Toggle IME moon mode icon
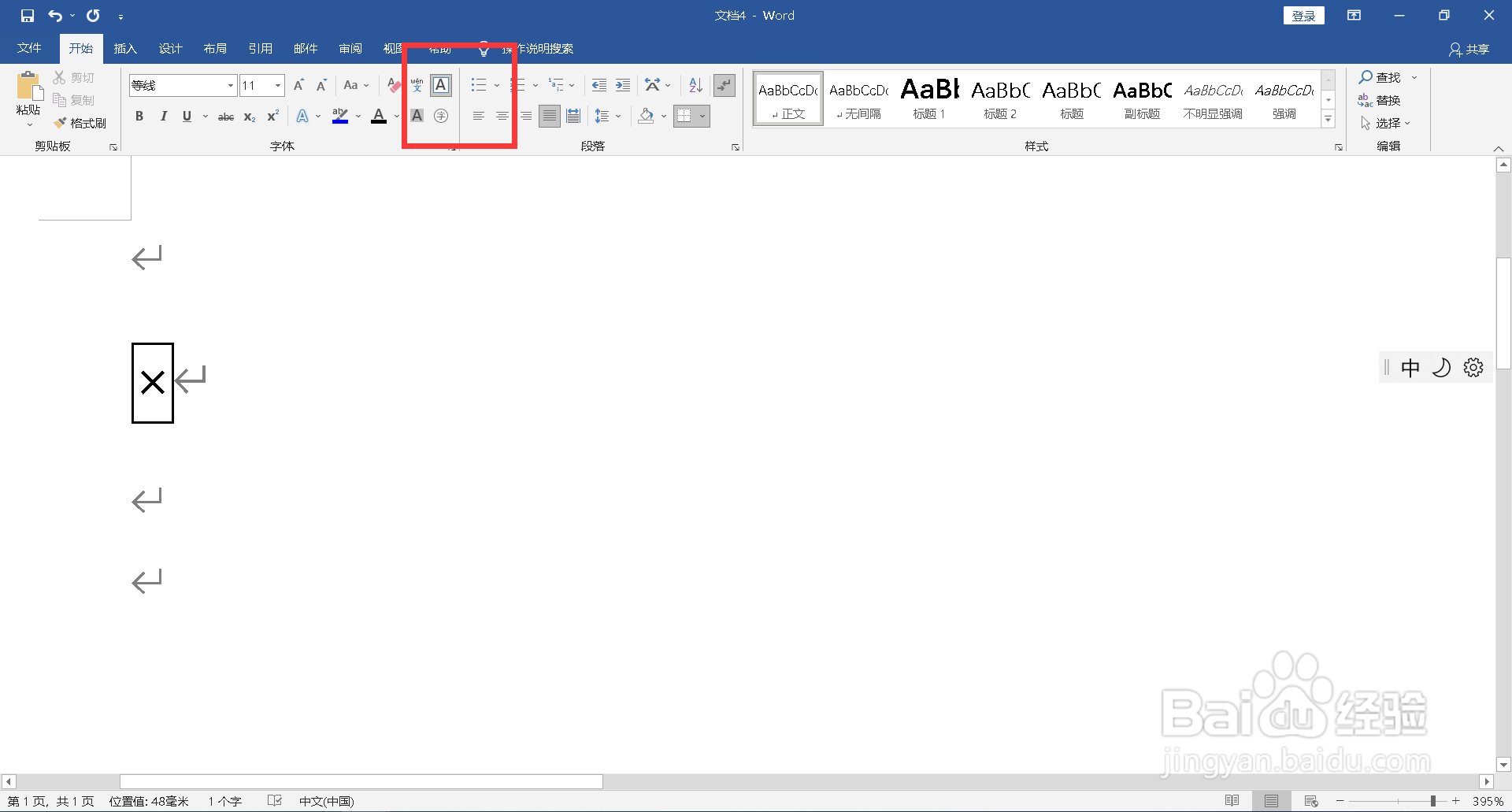The width and height of the screenshot is (1512, 812). point(1441,368)
